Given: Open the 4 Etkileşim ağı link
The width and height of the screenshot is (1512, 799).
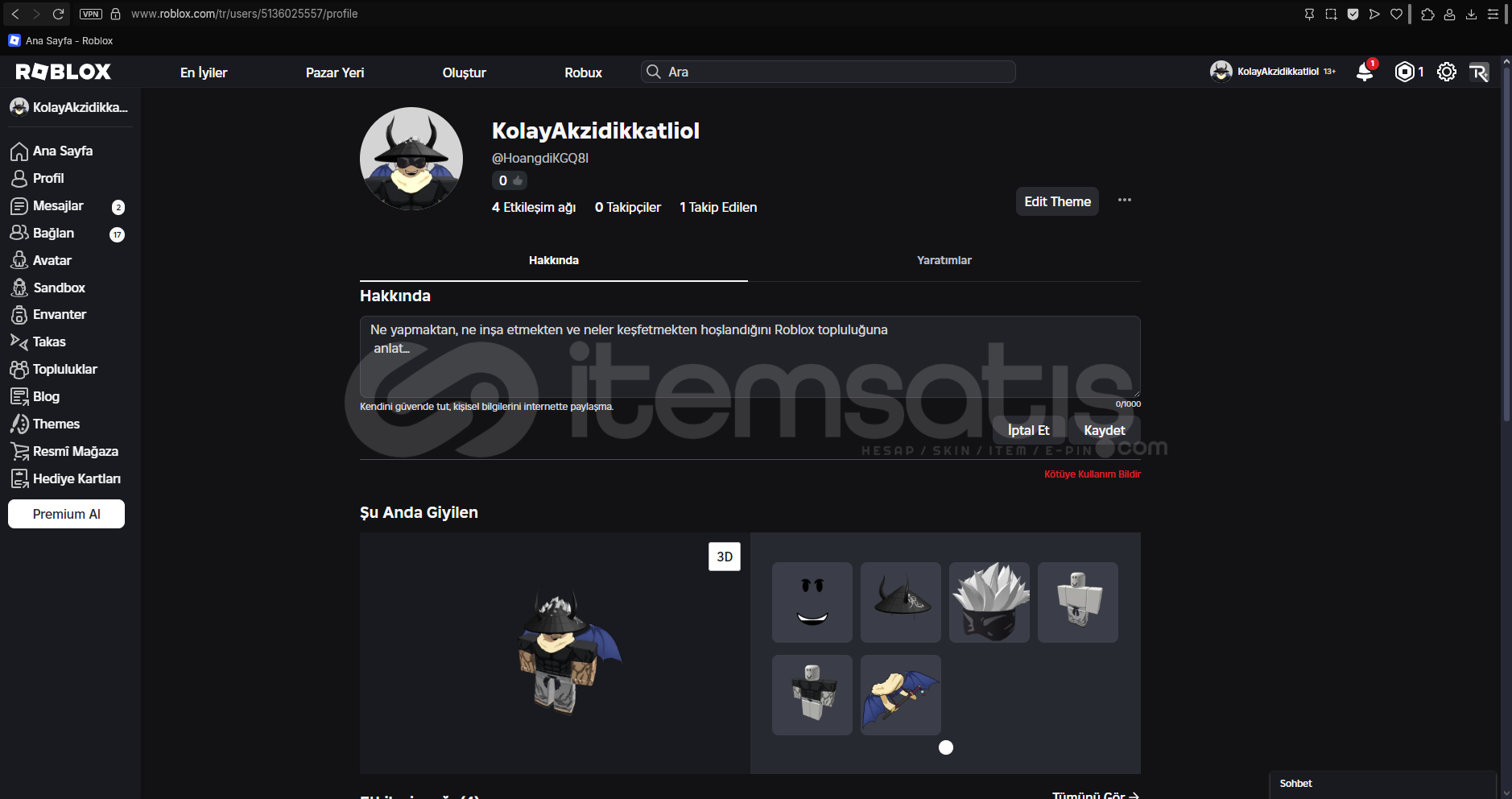Looking at the screenshot, I should [534, 208].
